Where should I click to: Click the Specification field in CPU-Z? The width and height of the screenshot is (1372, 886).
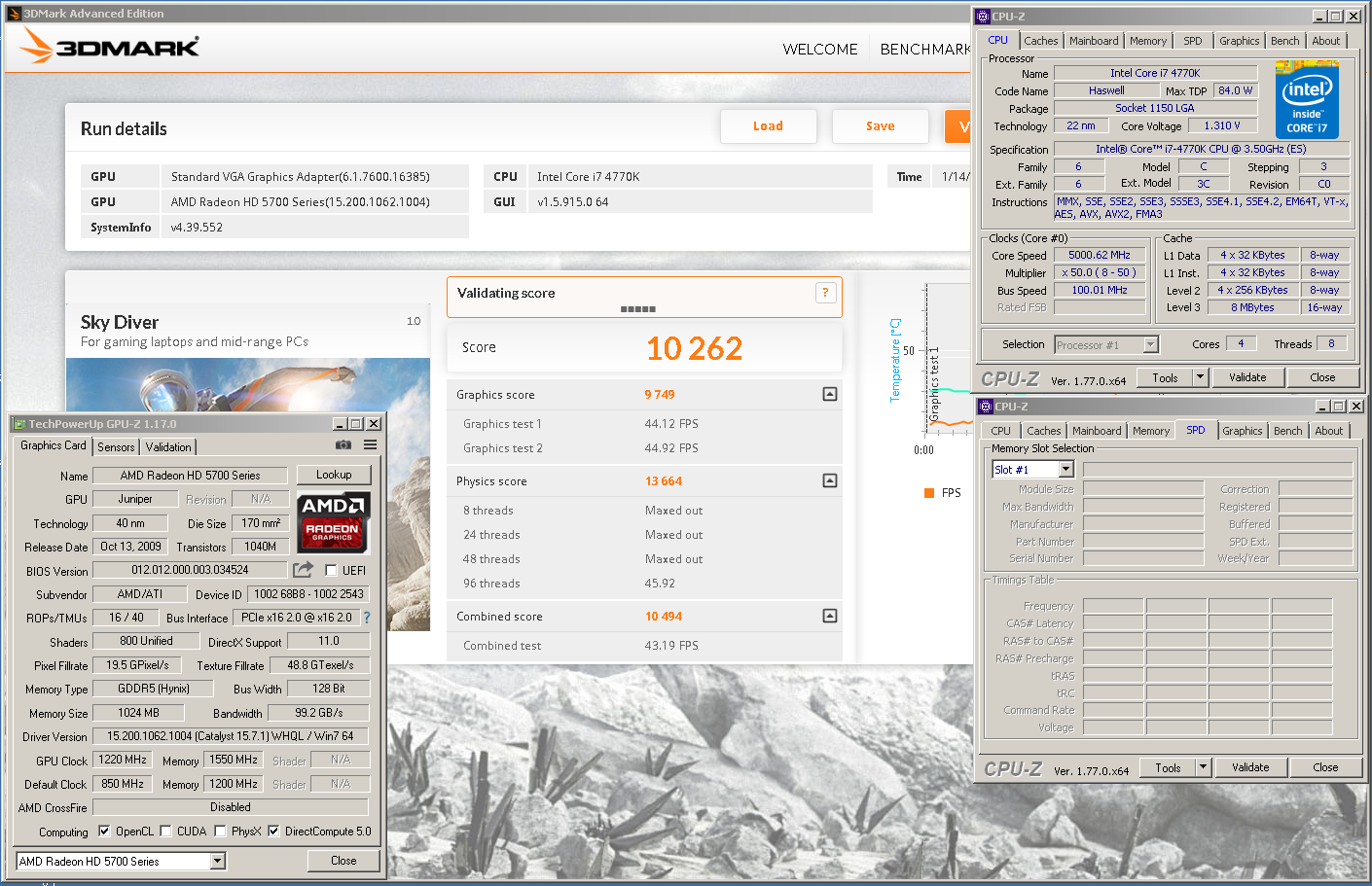[x=1201, y=150]
